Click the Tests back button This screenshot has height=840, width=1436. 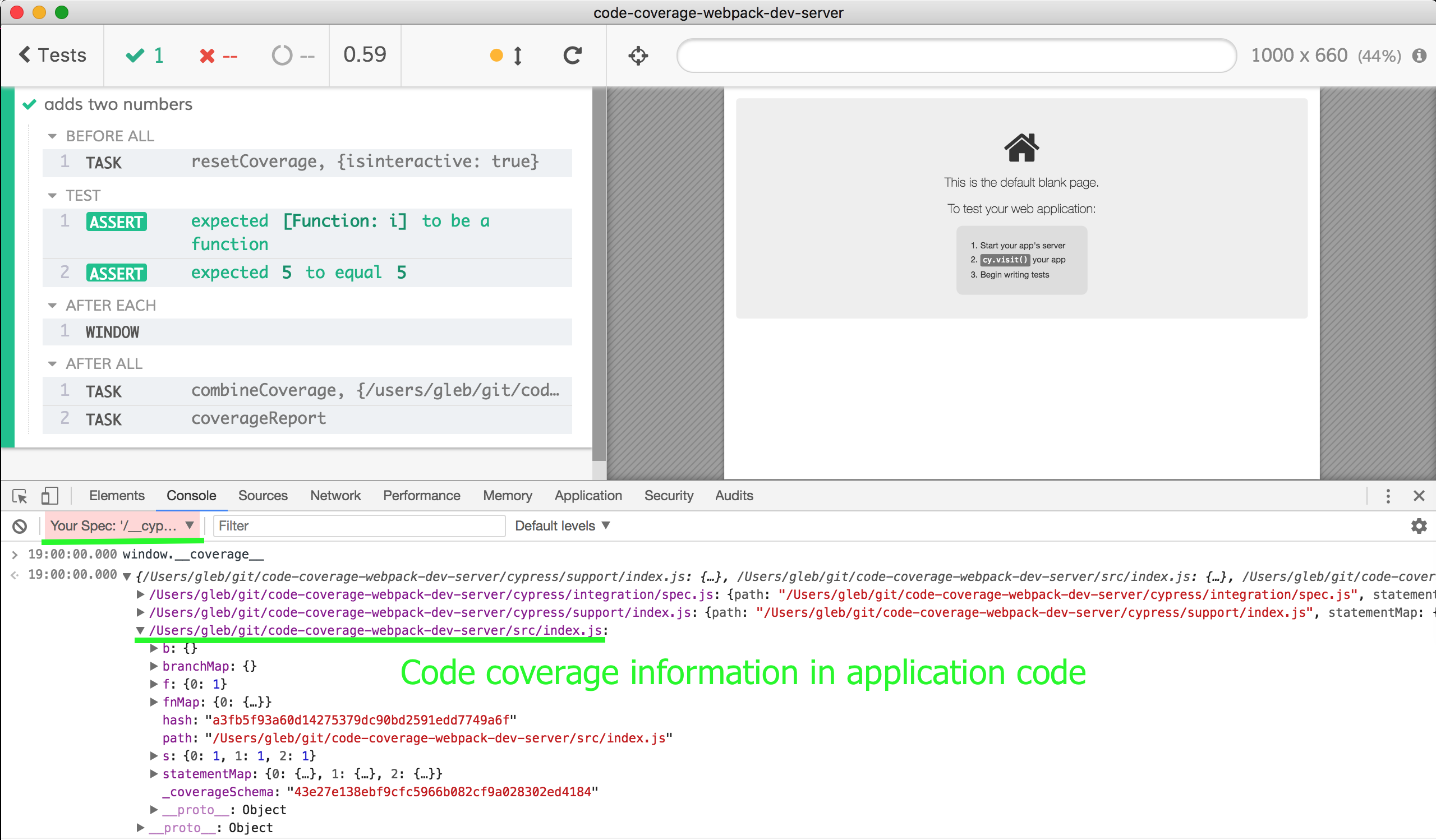pyautogui.click(x=50, y=55)
